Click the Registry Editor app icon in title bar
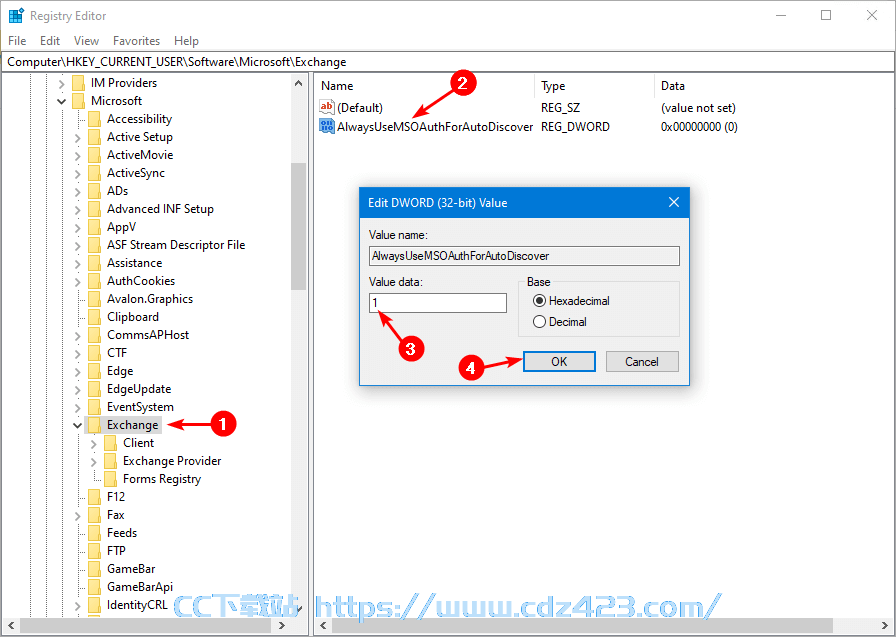This screenshot has height=637, width=896. point(15,15)
